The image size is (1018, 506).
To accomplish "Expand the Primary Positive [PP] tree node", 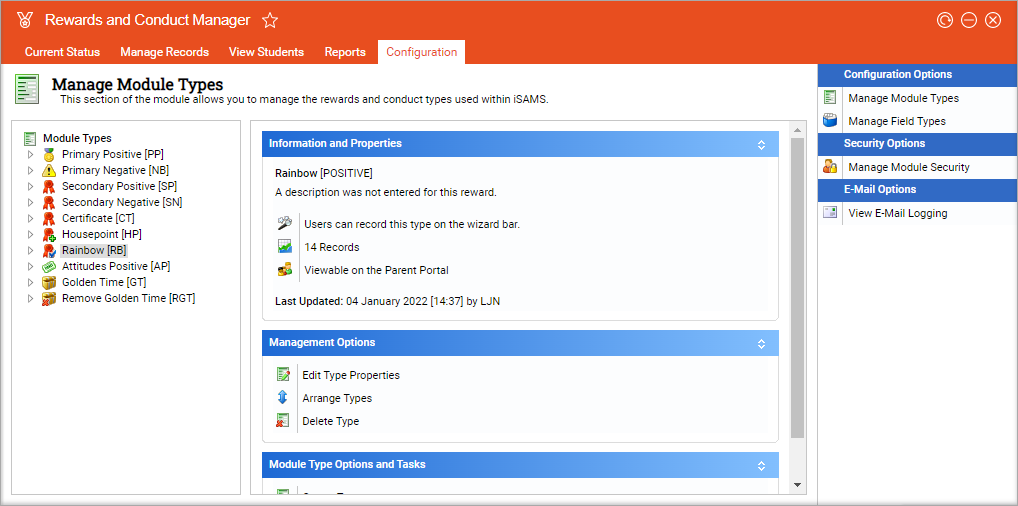I will coord(30,154).
